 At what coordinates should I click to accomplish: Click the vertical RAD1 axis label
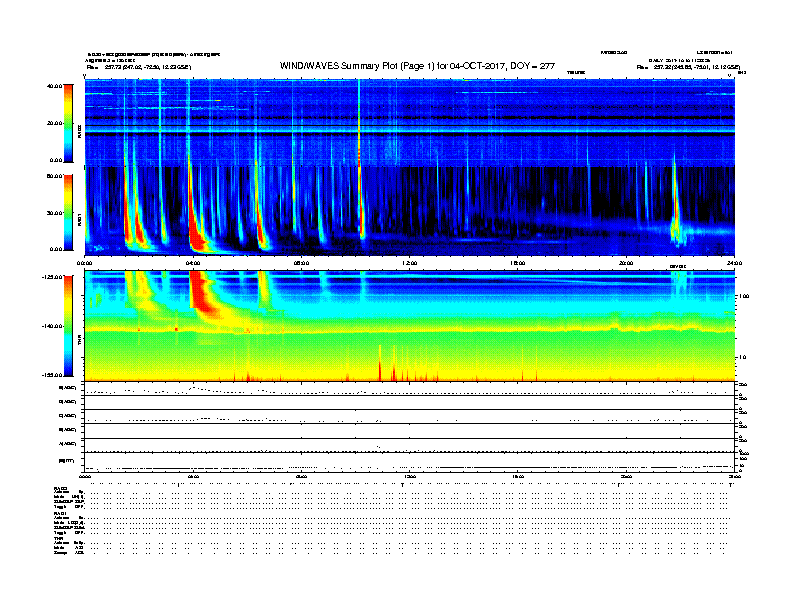pyautogui.click(x=80, y=219)
